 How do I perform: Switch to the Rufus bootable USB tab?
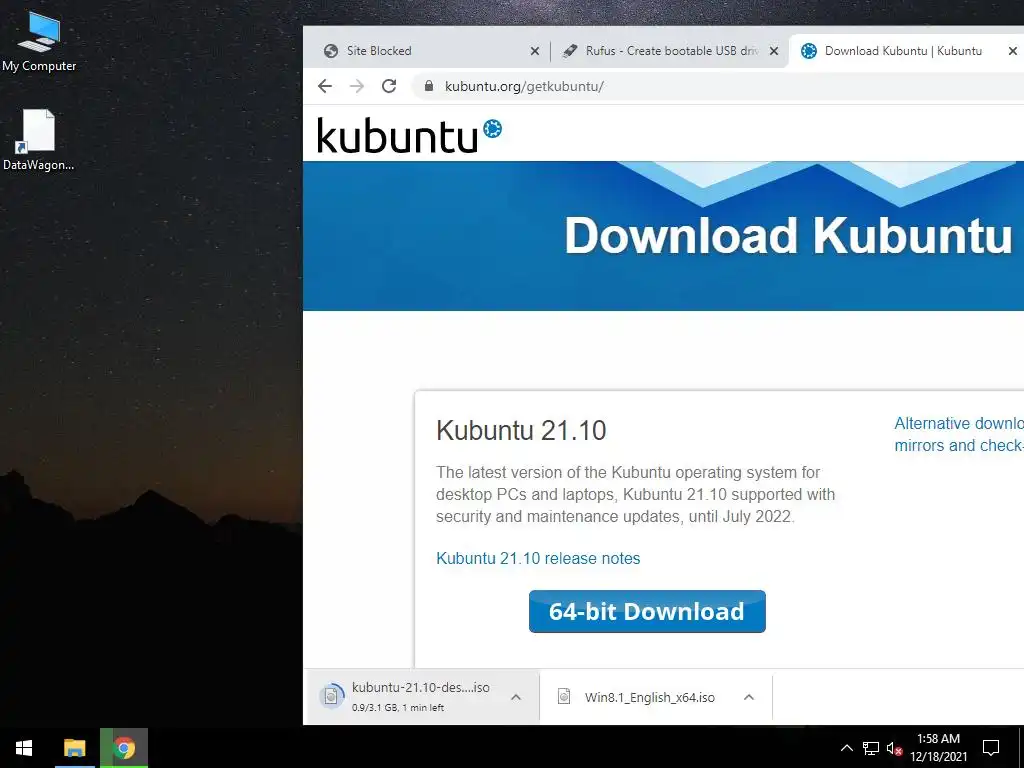pos(671,51)
